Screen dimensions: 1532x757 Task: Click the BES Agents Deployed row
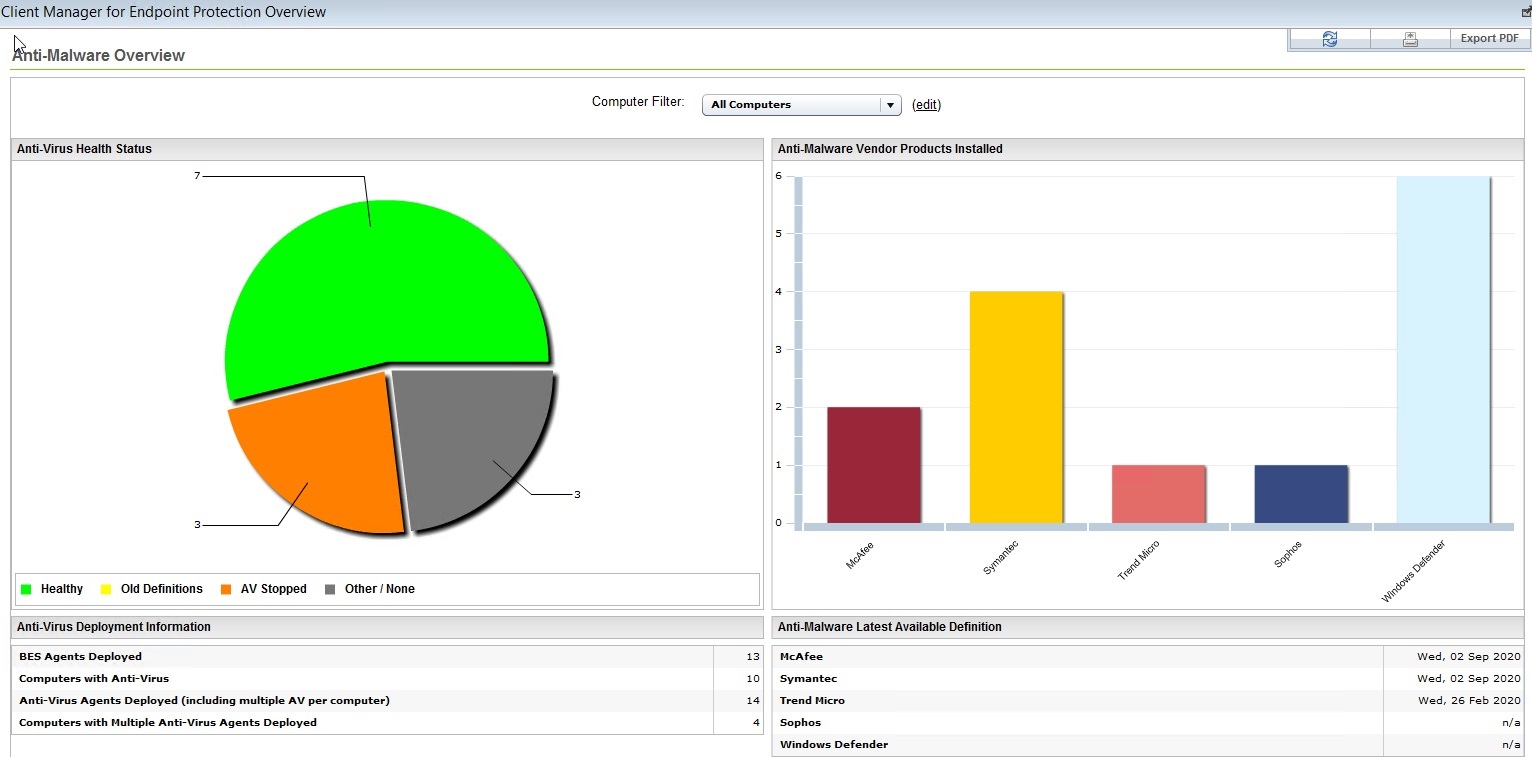[x=388, y=657]
